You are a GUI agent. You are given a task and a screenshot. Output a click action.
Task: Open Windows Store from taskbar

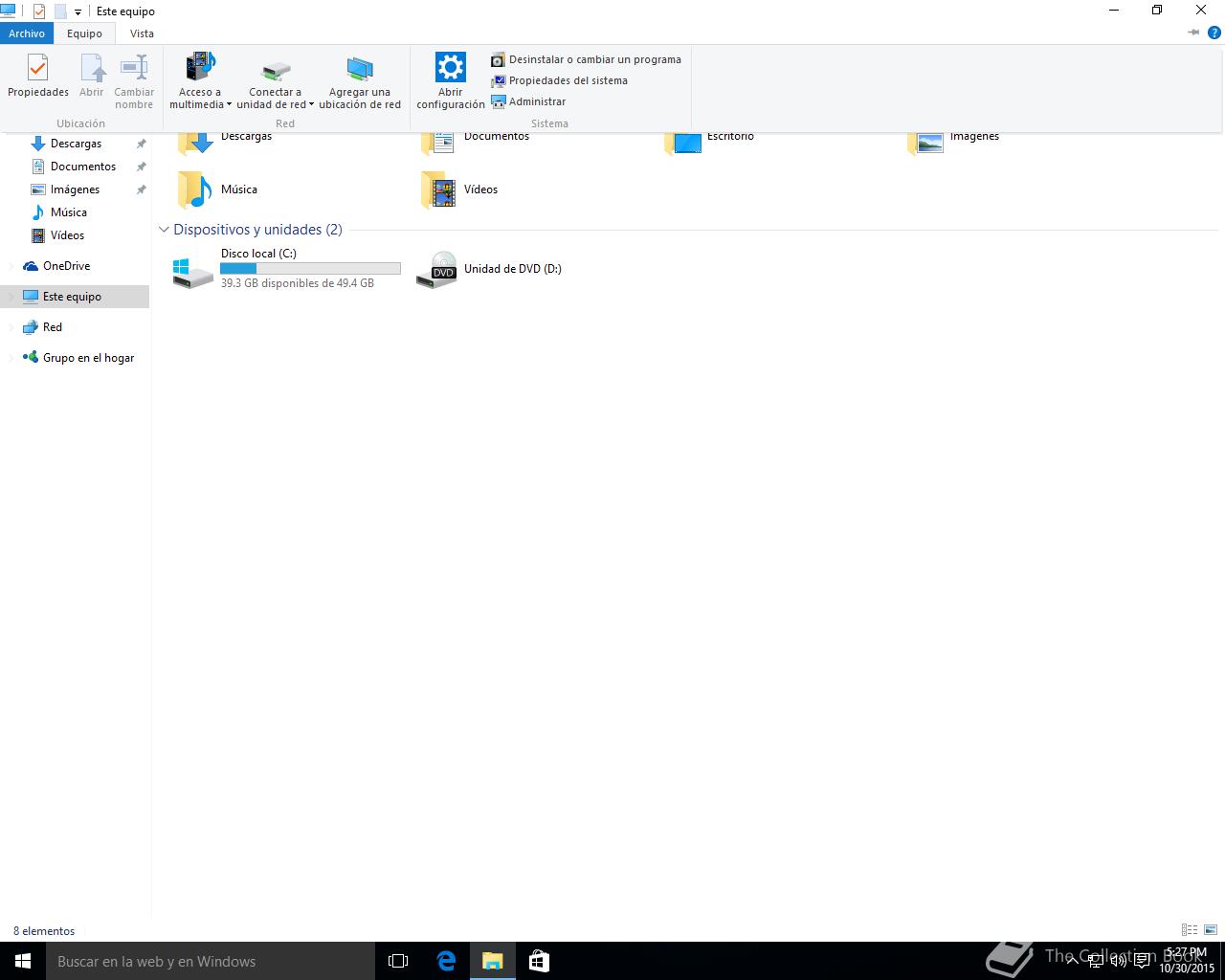pos(539,961)
